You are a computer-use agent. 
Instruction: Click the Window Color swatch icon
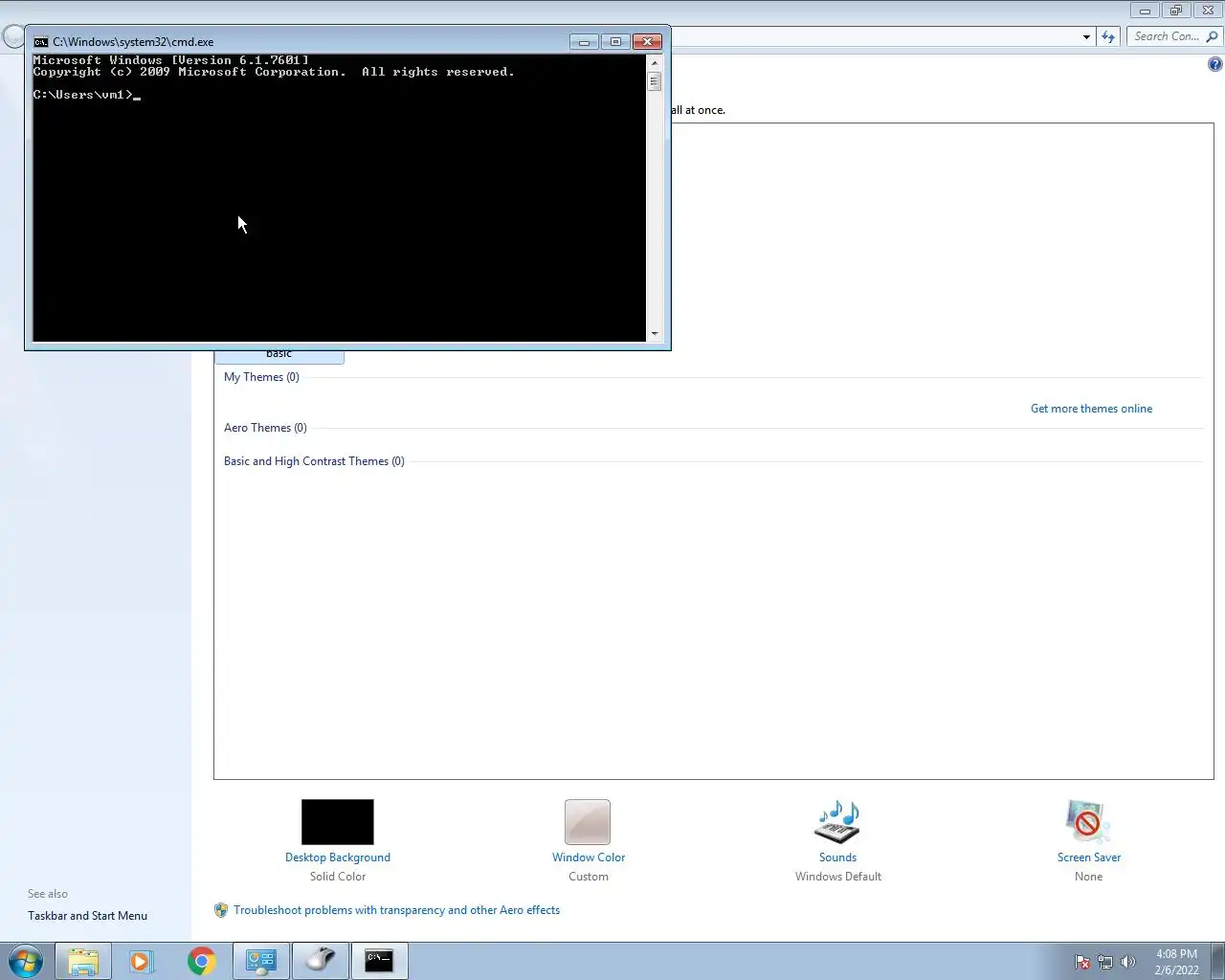coord(588,822)
